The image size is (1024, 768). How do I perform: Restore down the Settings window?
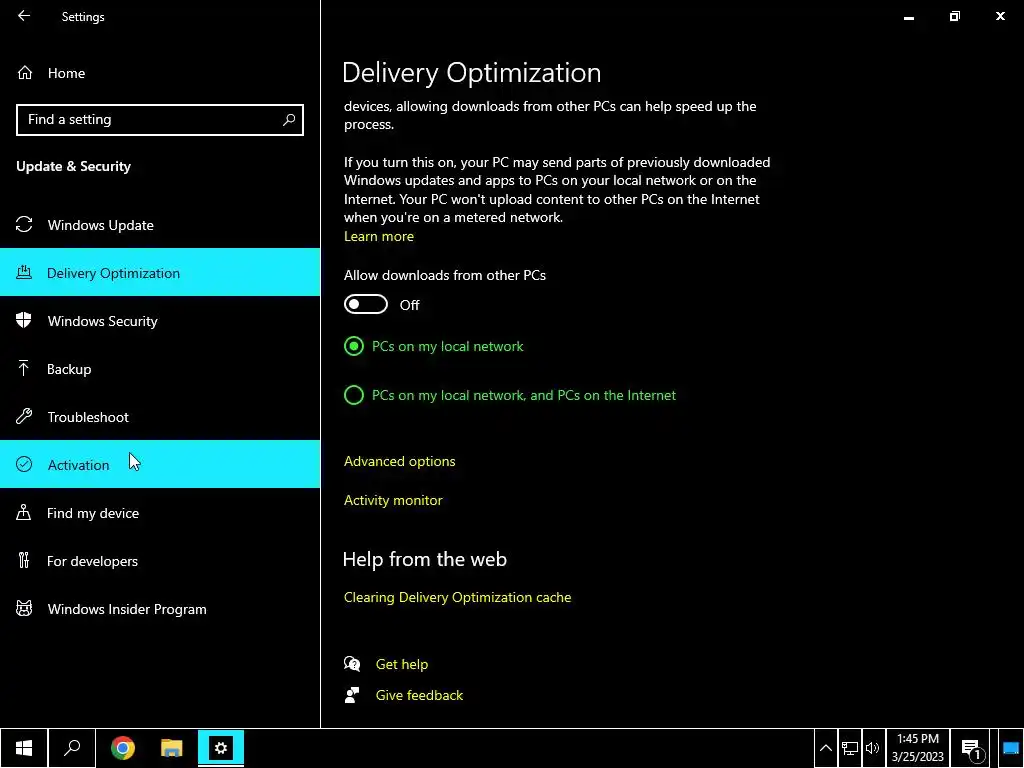954,16
